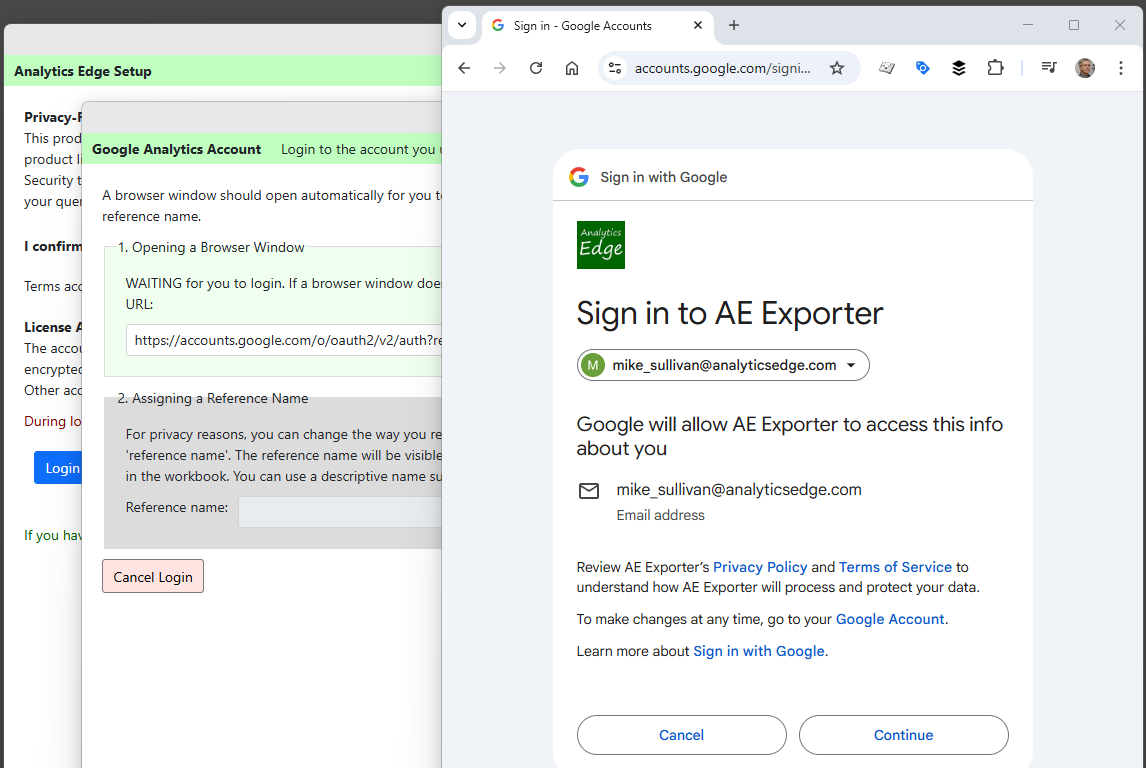
Task: Reload the Google sign-in page
Action: [x=536, y=68]
